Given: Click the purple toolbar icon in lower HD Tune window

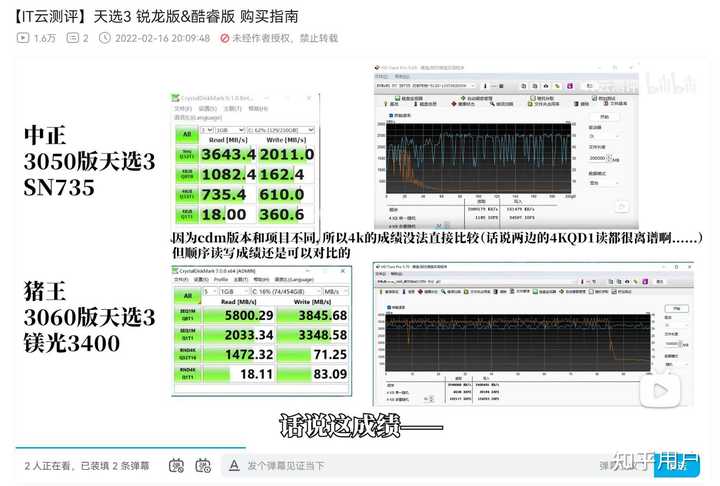Looking at the screenshot, I should (646, 281).
